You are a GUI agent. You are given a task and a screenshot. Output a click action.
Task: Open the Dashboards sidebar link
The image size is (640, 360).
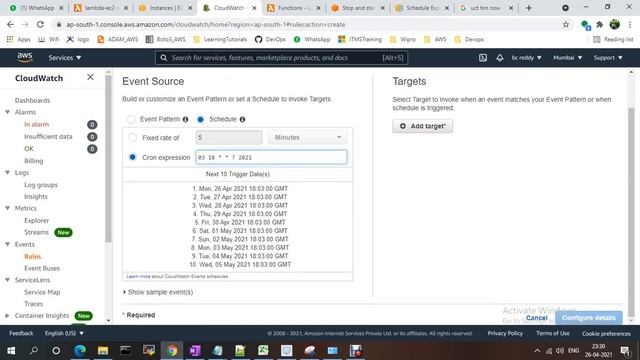(33, 100)
